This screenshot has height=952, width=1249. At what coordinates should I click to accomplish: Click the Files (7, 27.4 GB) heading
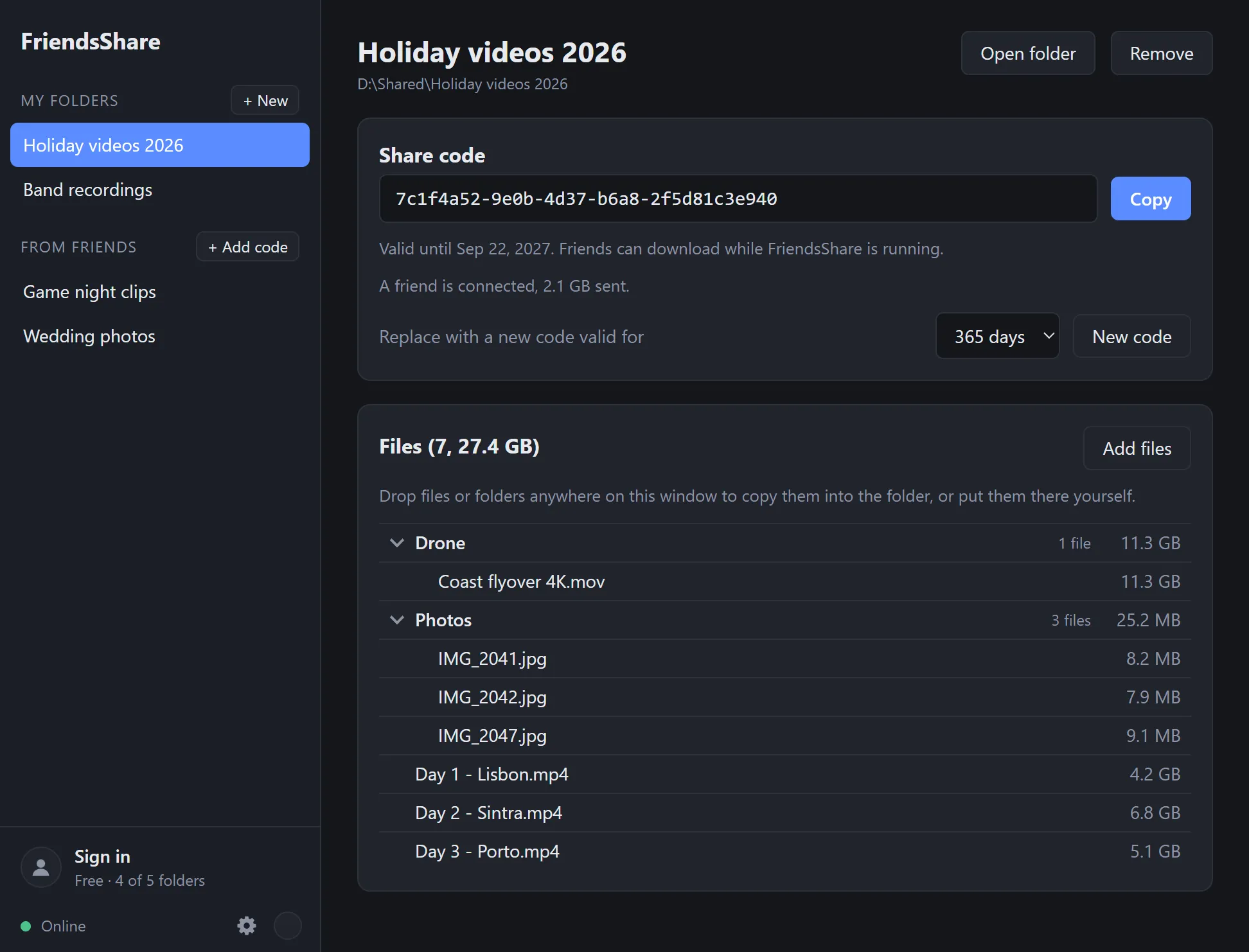point(459,446)
